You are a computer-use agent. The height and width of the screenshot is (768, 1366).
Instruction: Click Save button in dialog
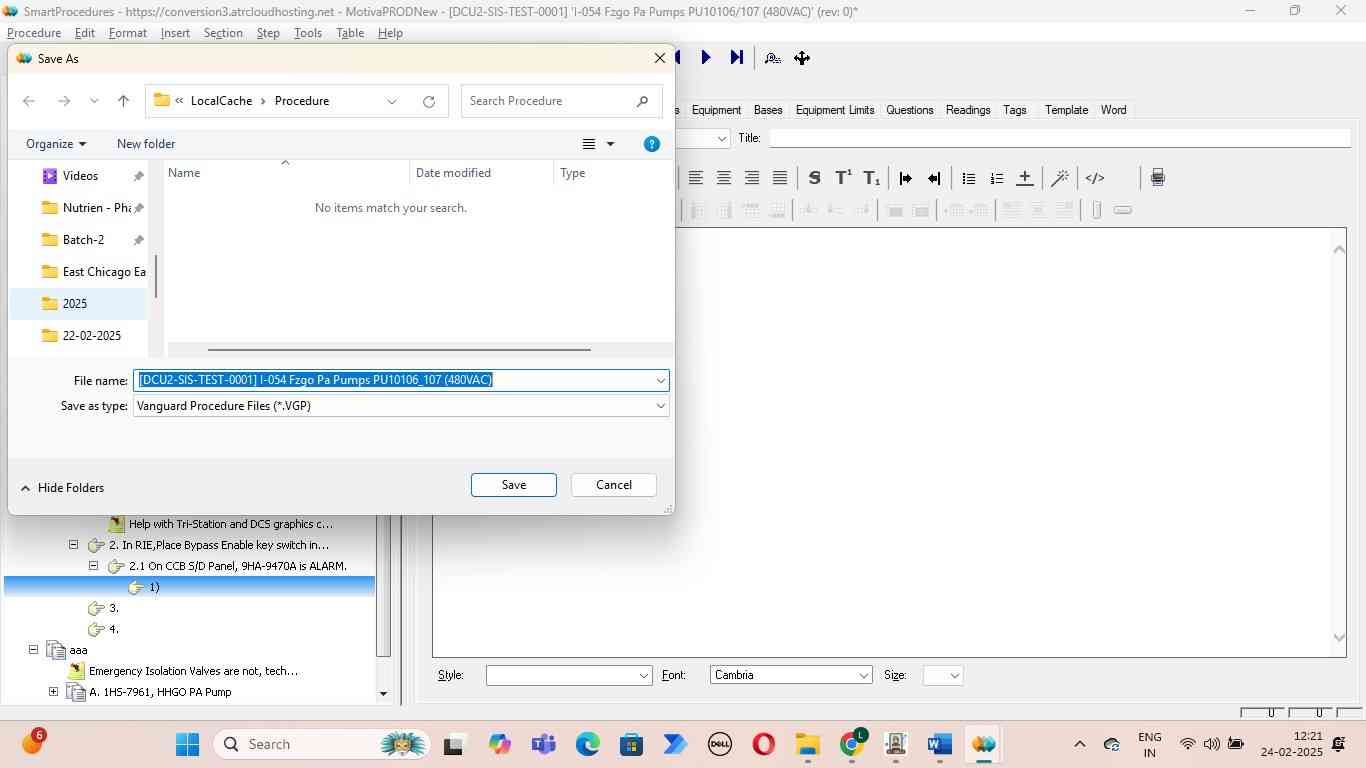(514, 485)
